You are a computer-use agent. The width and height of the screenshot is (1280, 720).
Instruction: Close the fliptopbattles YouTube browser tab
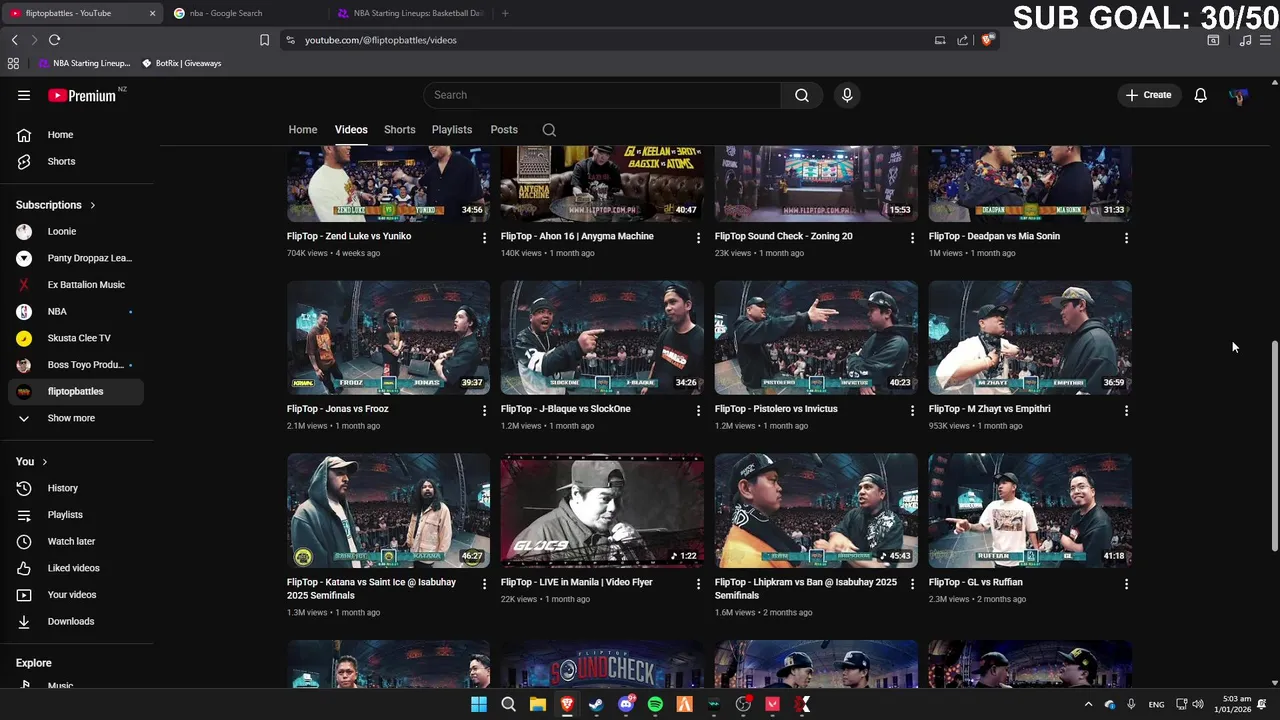(x=152, y=13)
